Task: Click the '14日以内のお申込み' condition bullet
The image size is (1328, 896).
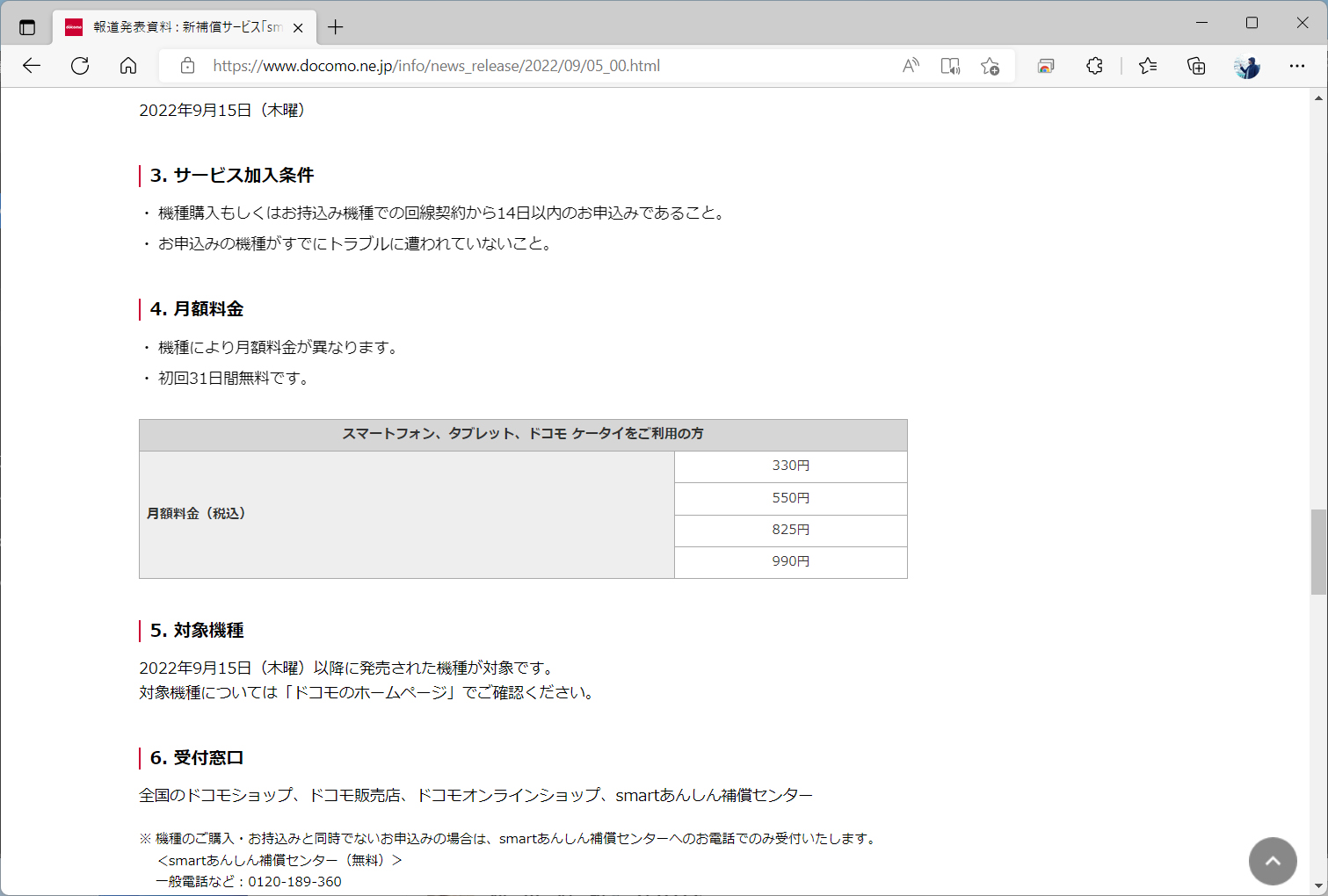Action: click(x=443, y=213)
